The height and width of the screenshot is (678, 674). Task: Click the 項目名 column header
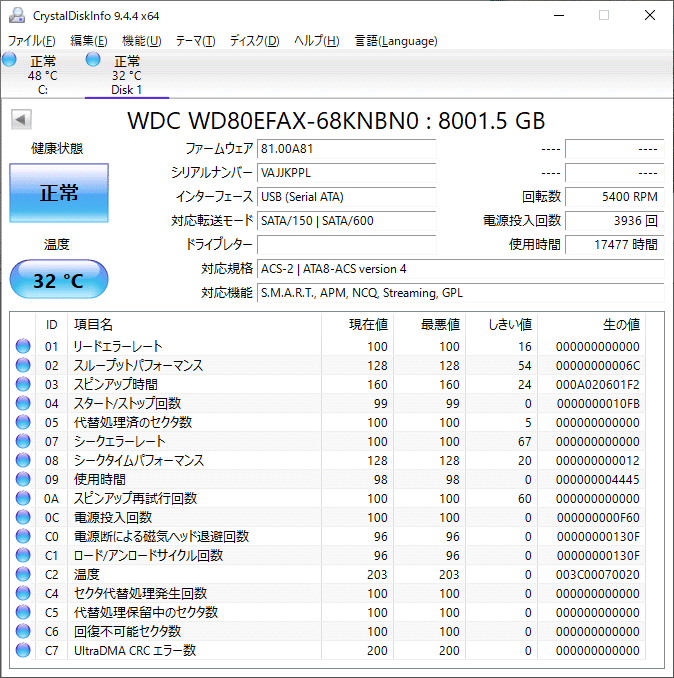coord(195,325)
